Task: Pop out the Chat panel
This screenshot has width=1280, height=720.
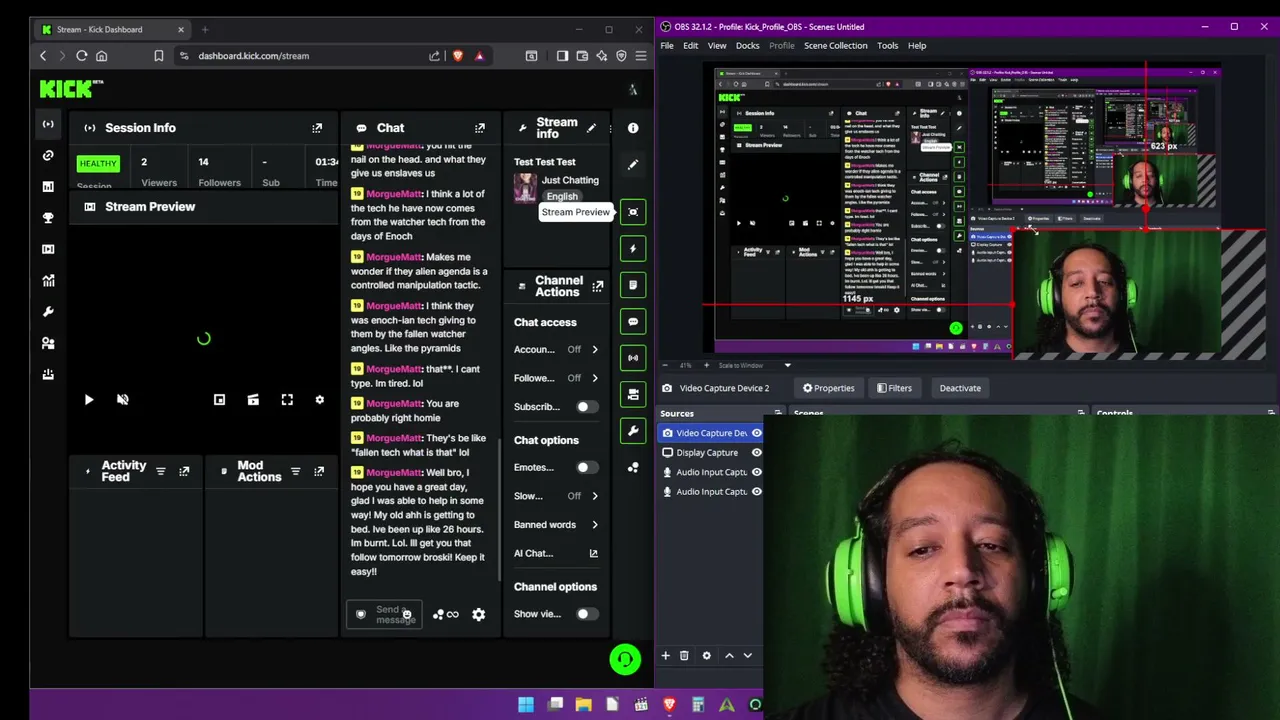Action: 480,128
